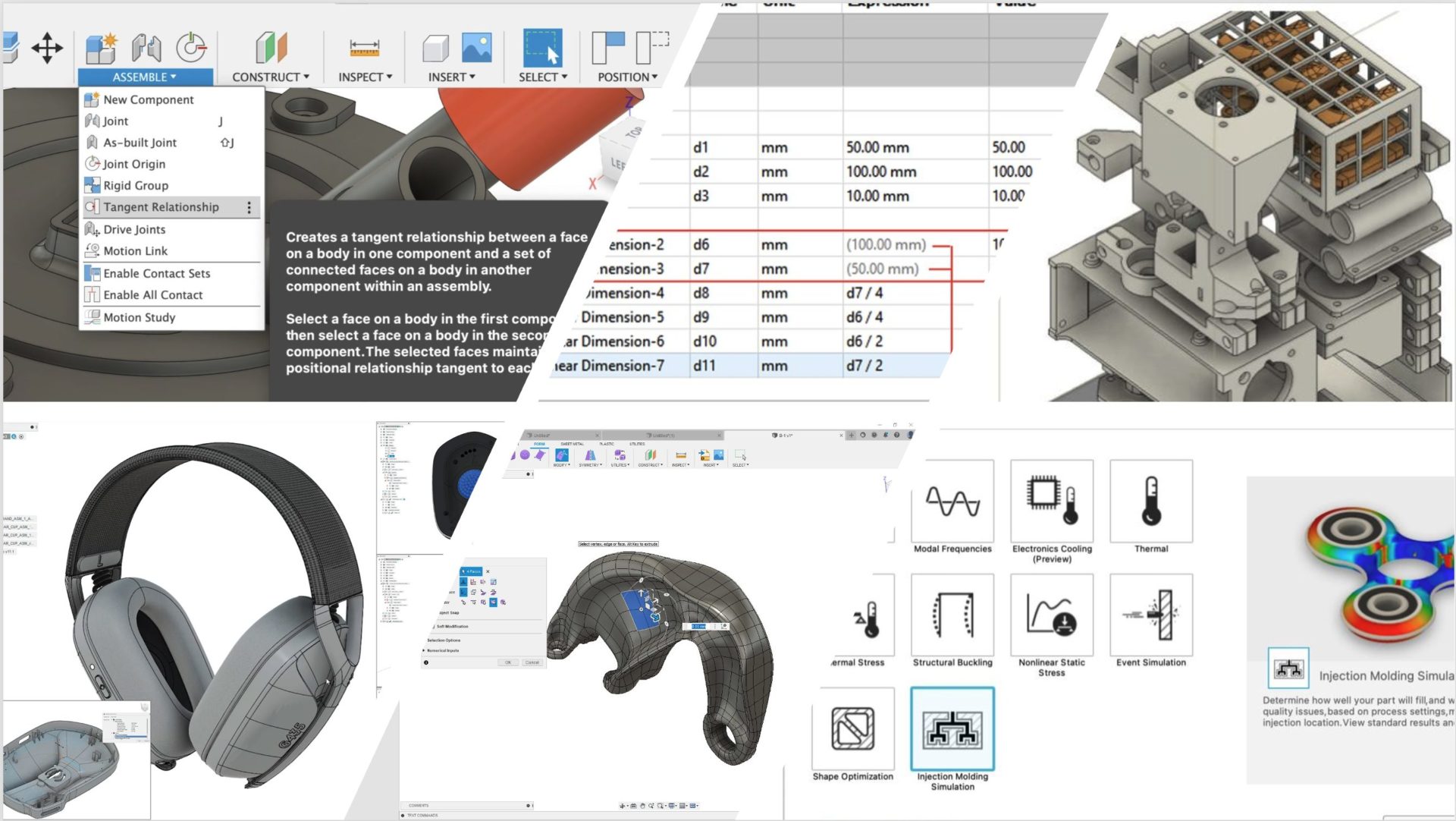Select the Injection Molding Simulation tile

(x=952, y=729)
